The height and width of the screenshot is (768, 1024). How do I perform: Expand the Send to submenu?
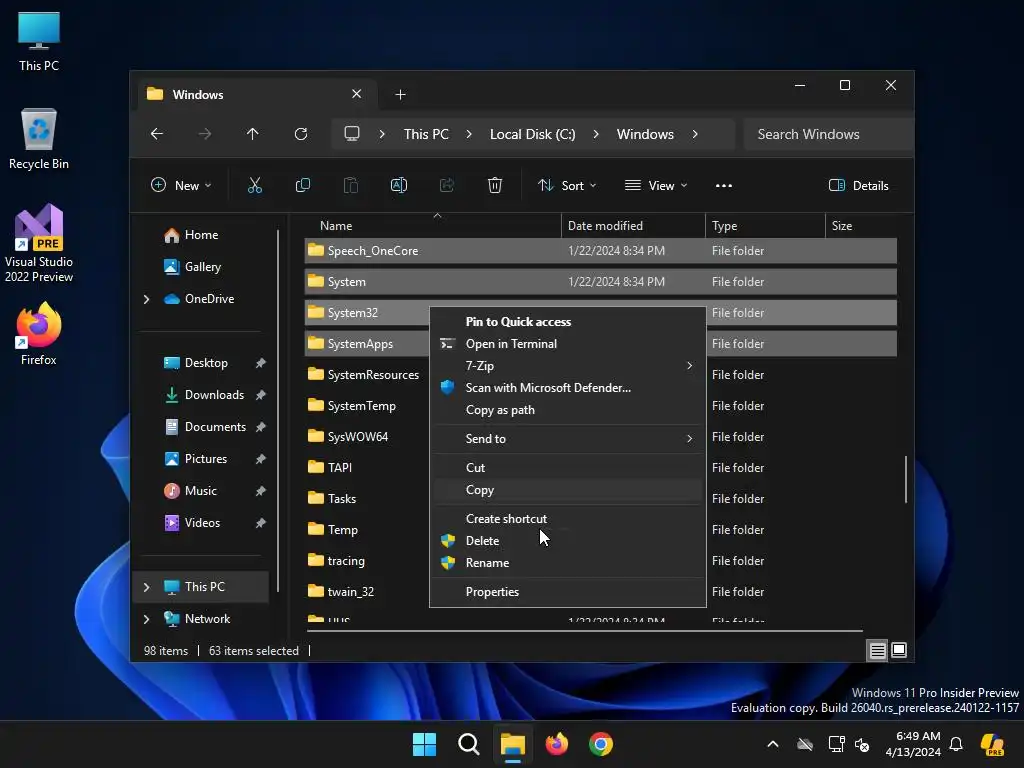[689, 439]
